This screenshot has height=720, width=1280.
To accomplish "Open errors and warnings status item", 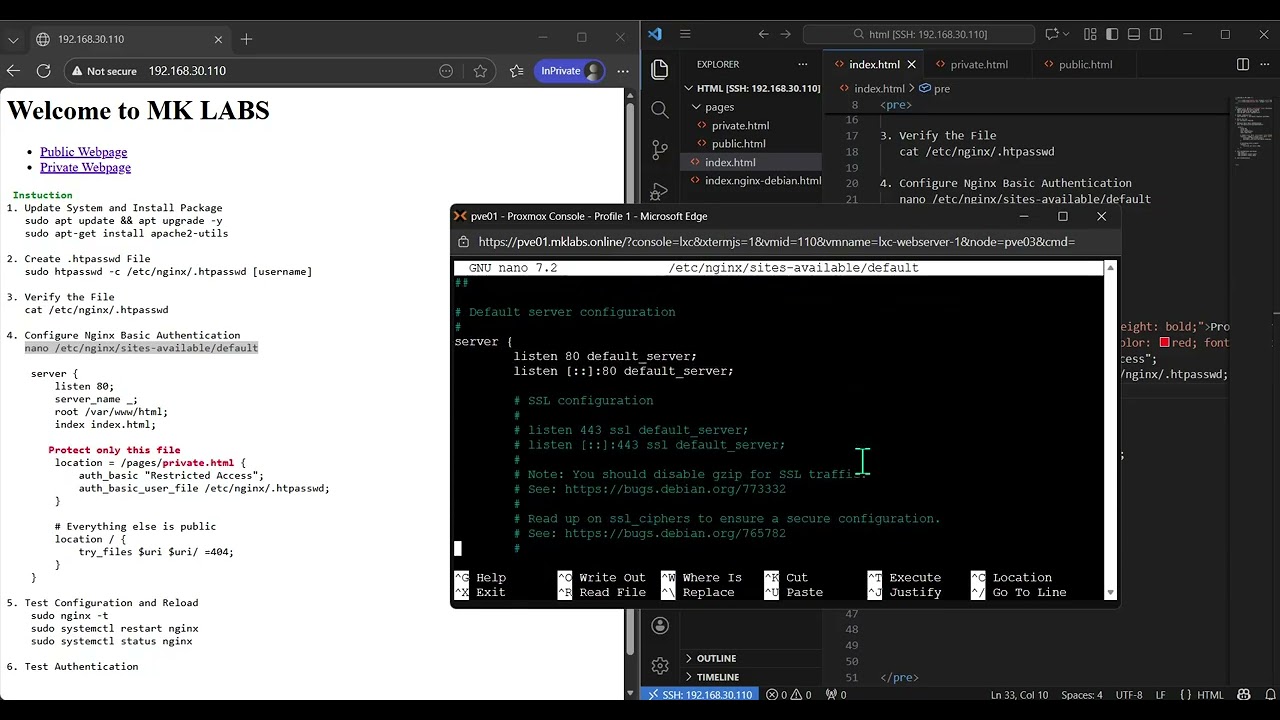I will tap(790, 695).
